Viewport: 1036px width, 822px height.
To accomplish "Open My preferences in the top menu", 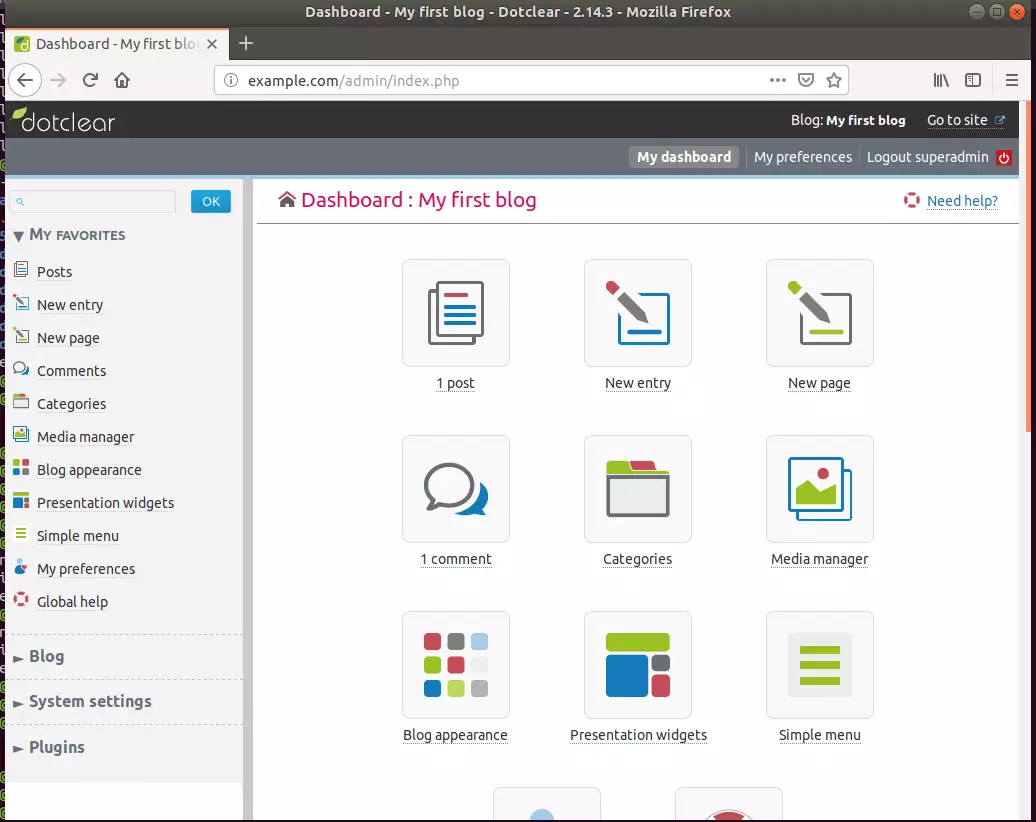I will pos(803,157).
